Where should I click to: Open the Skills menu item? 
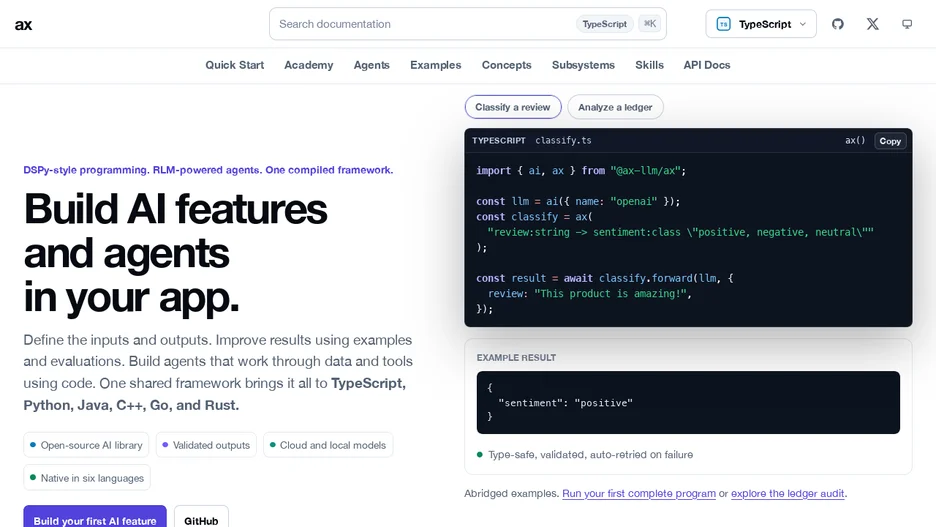(x=649, y=65)
